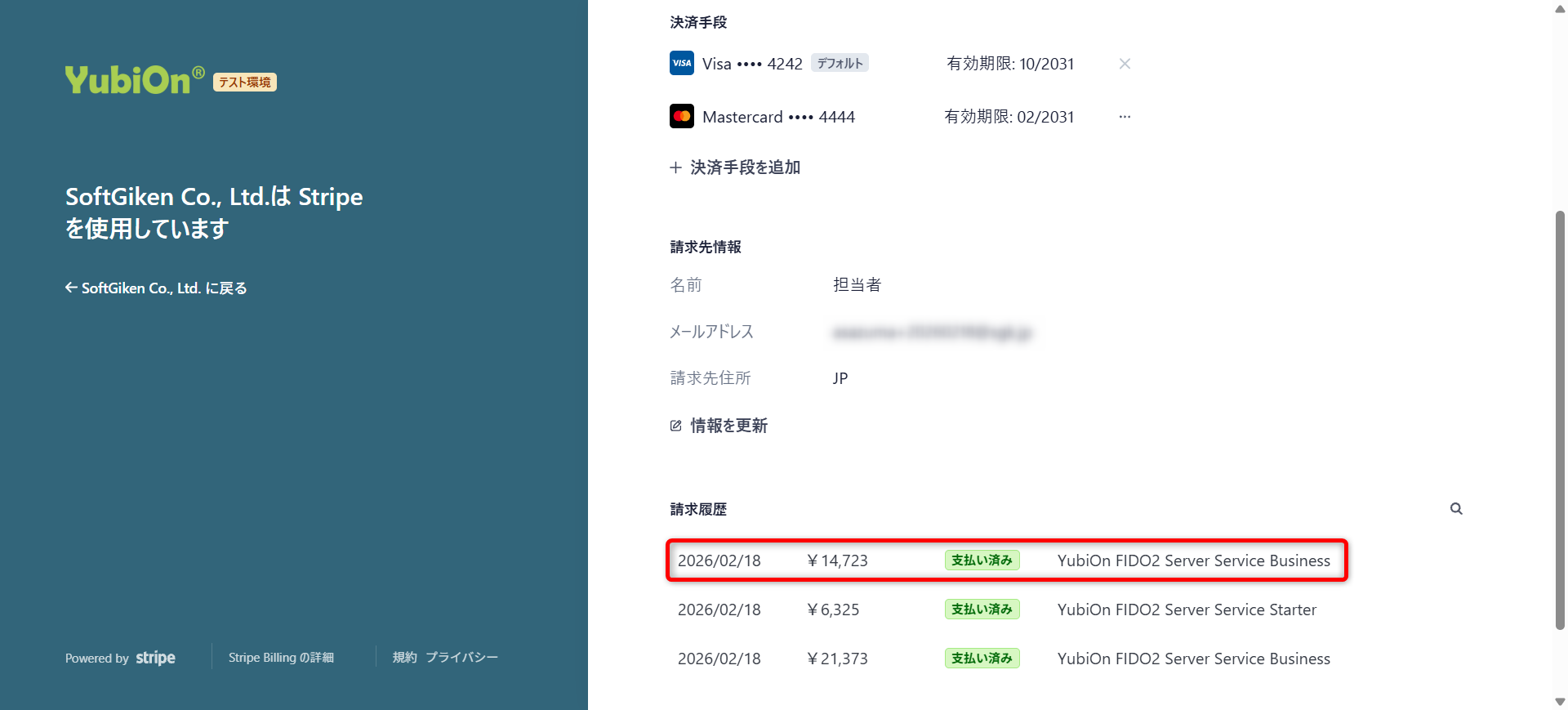Image resolution: width=1568 pixels, height=710 pixels.
Task: Click the YubiOn FIDO2 Server Service Starter text
Action: 1187,610
